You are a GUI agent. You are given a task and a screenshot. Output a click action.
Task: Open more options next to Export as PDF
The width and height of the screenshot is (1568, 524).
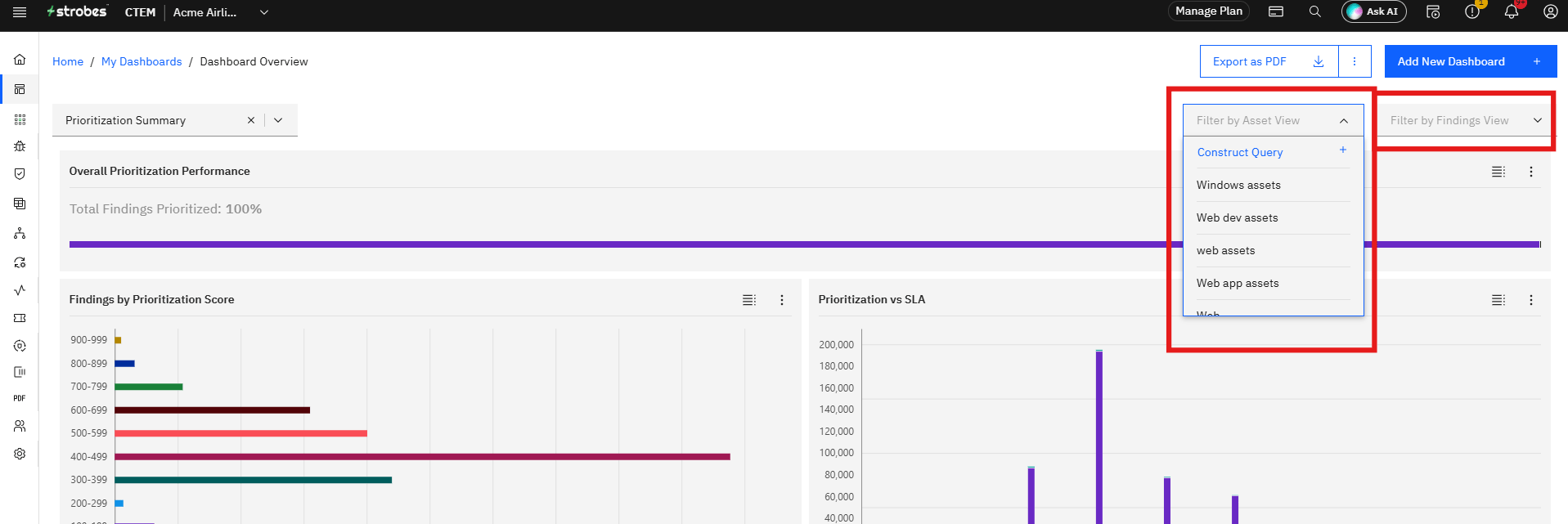1355,61
